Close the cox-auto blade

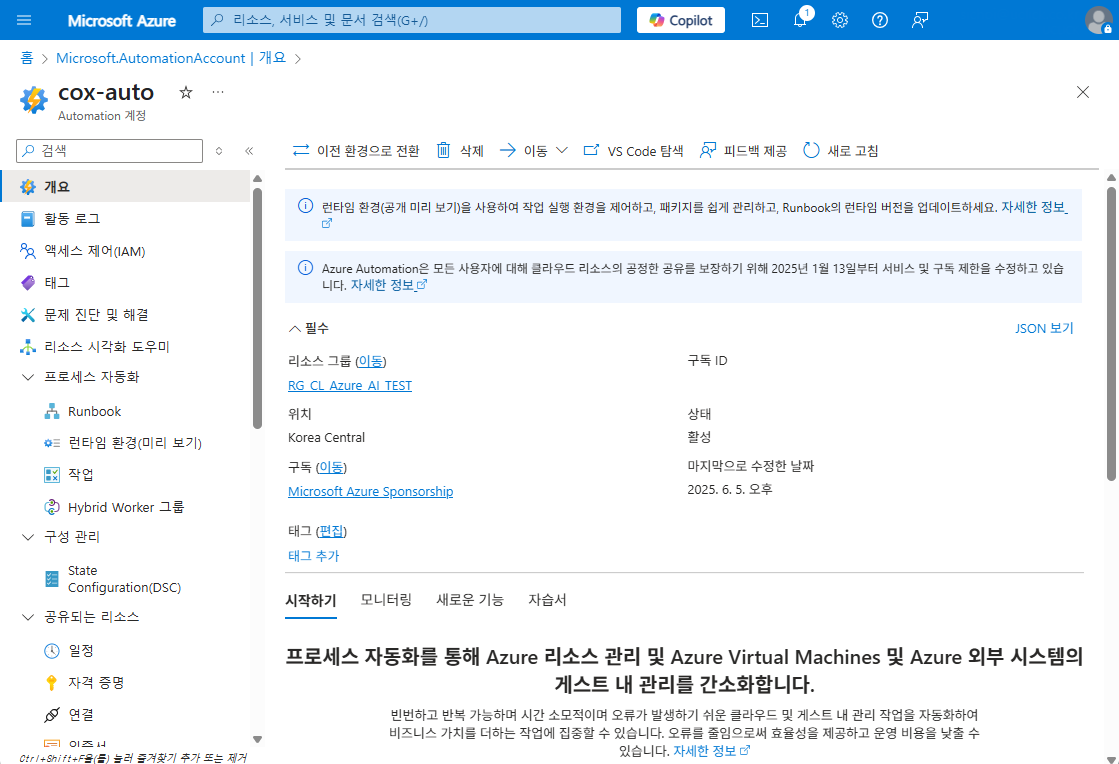(x=1083, y=92)
